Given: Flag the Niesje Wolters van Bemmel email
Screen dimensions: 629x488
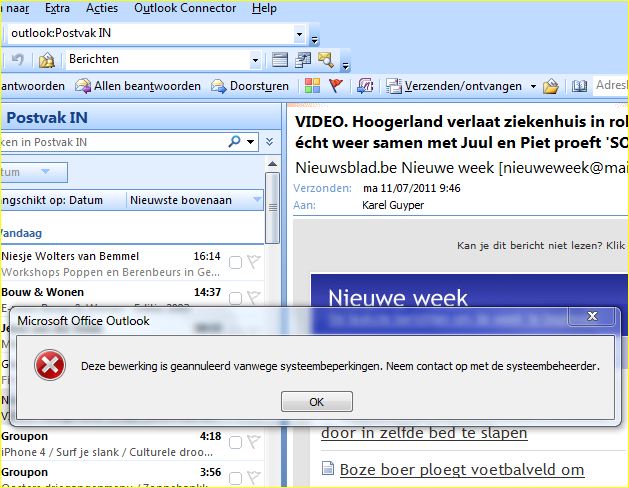Looking at the screenshot, I should click(254, 262).
